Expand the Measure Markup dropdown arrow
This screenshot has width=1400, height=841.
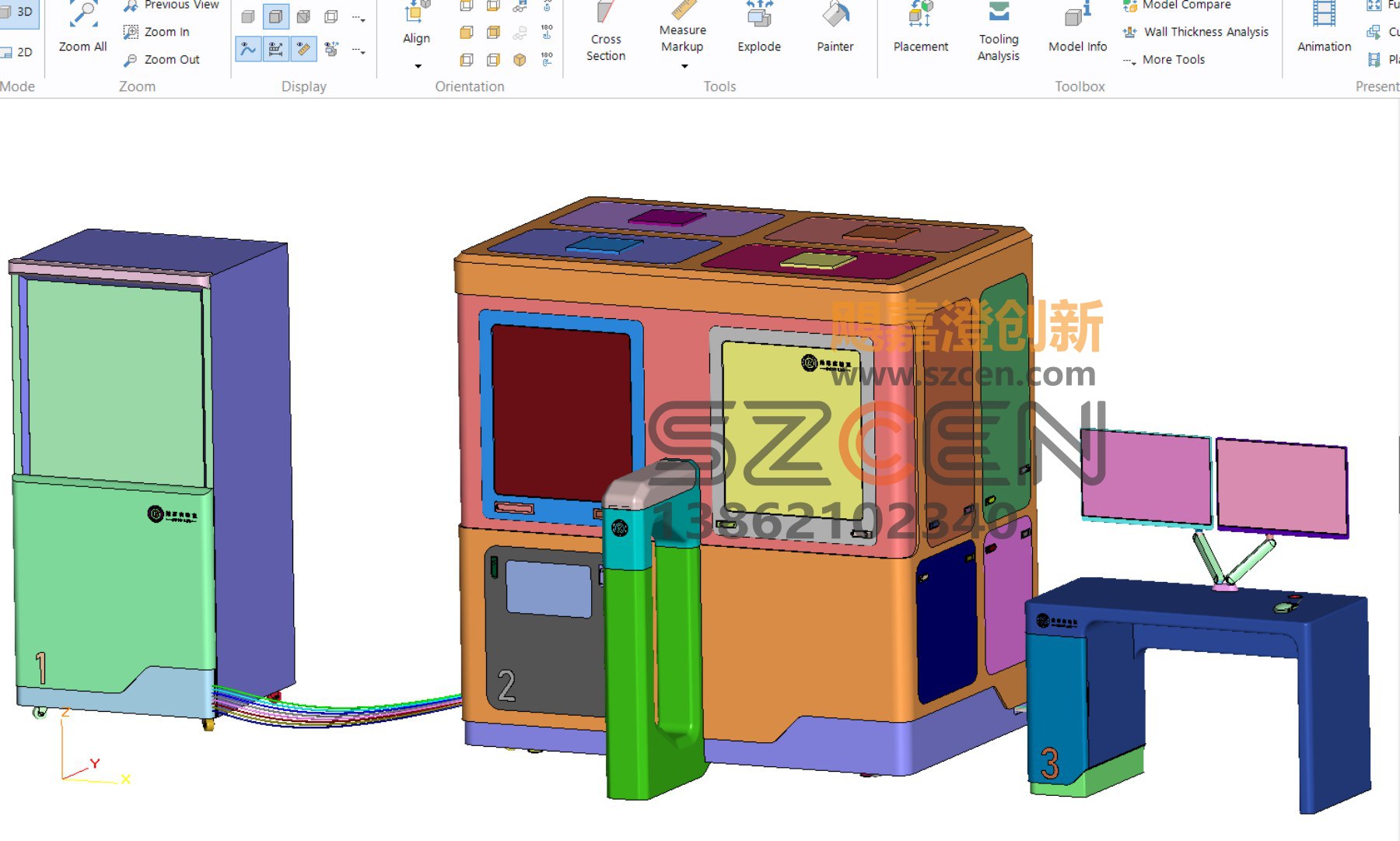tap(684, 66)
